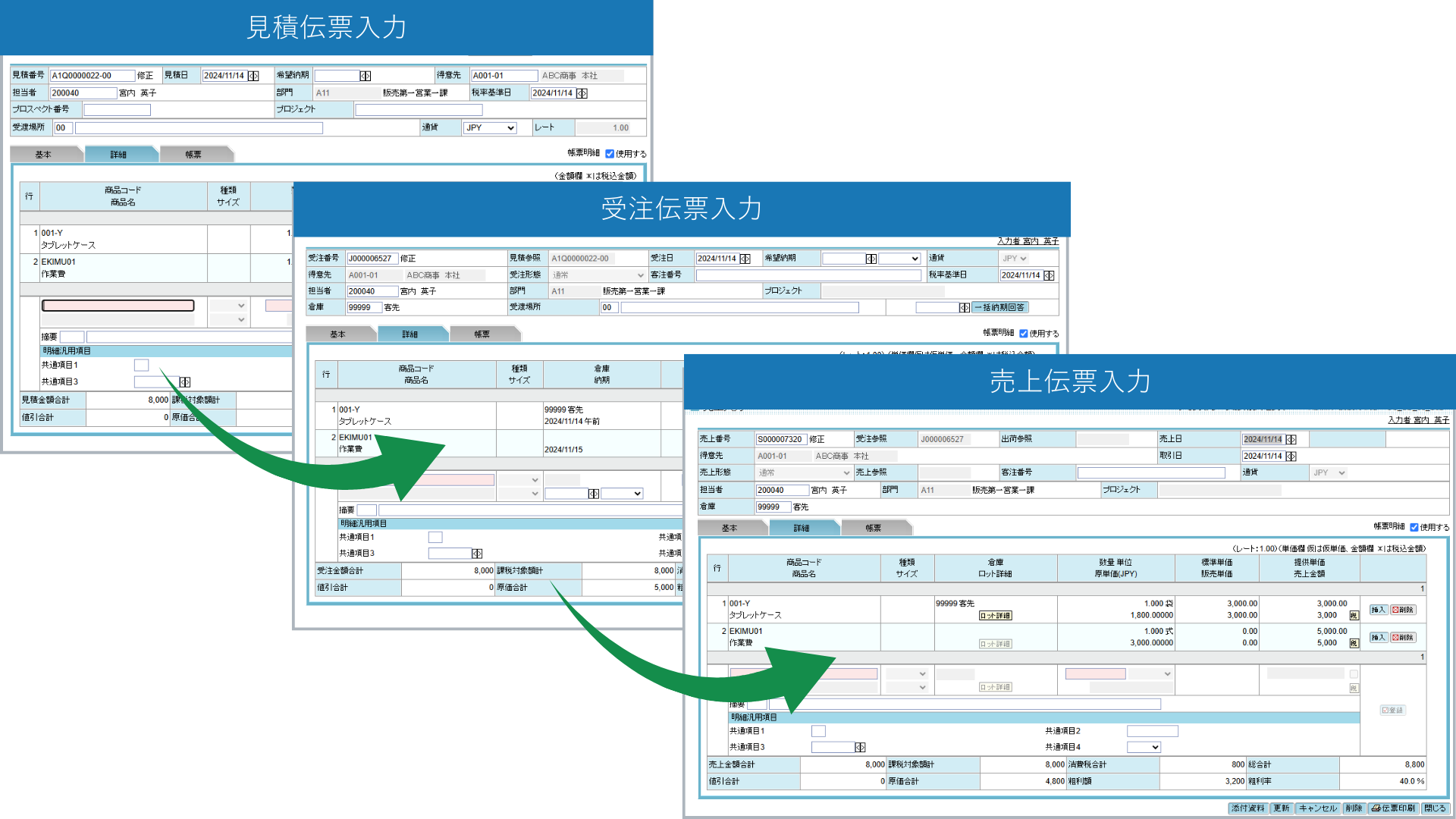Image resolution: width=1456 pixels, height=819 pixels.
Task: Open calendar picker beside 売上日 date
Action: (1291, 440)
